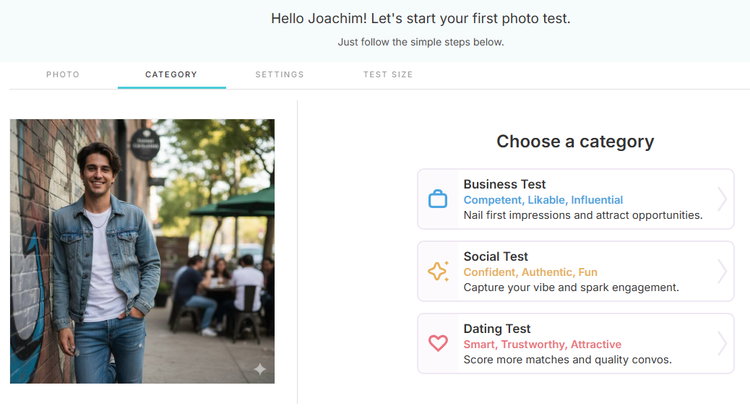Expand the Social Test chevron arrow

coord(722,271)
